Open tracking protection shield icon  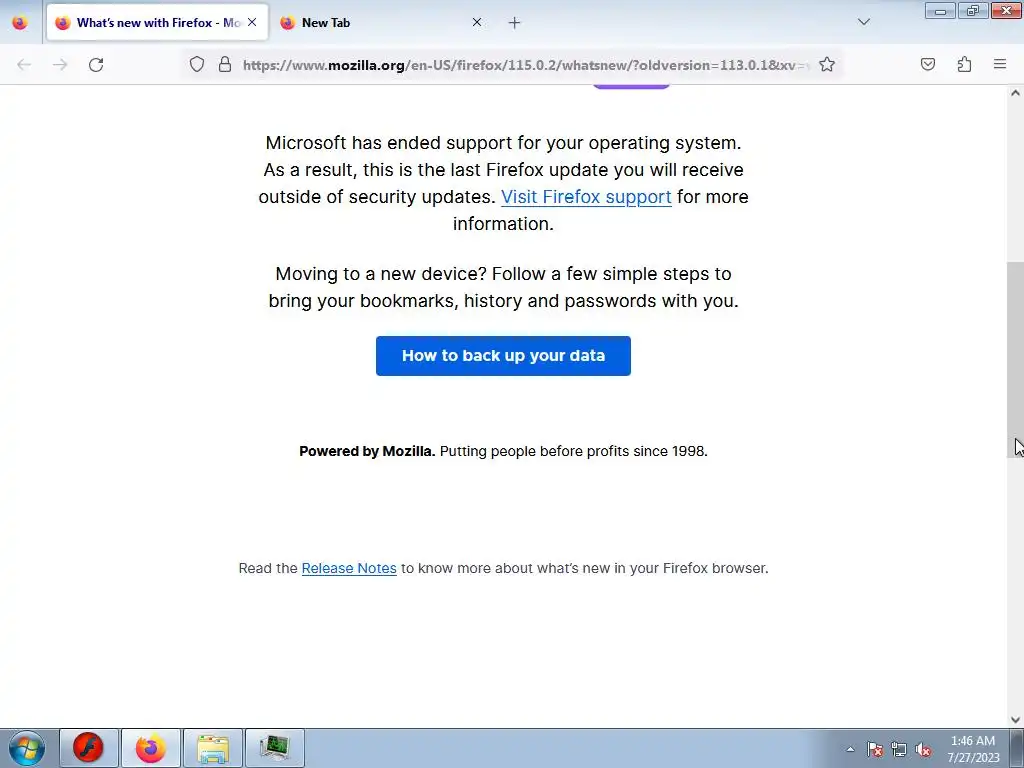pyautogui.click(x=197, y=65)
